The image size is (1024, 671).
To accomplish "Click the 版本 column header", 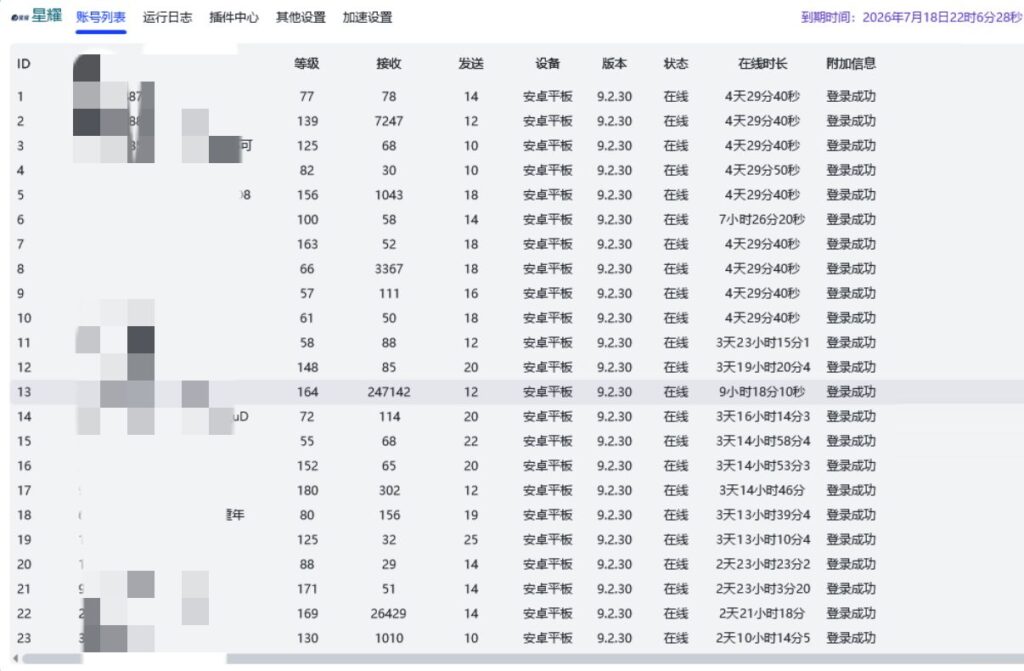I will coord(613,63).
